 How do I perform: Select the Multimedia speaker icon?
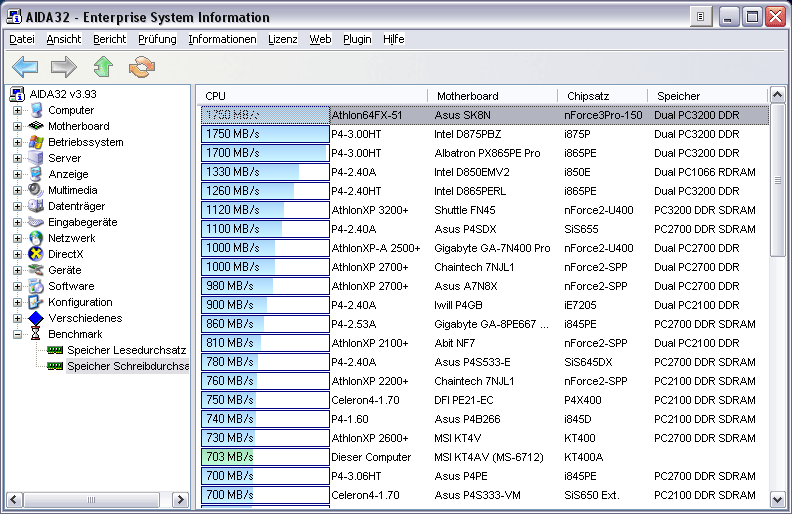coord(36,190)
